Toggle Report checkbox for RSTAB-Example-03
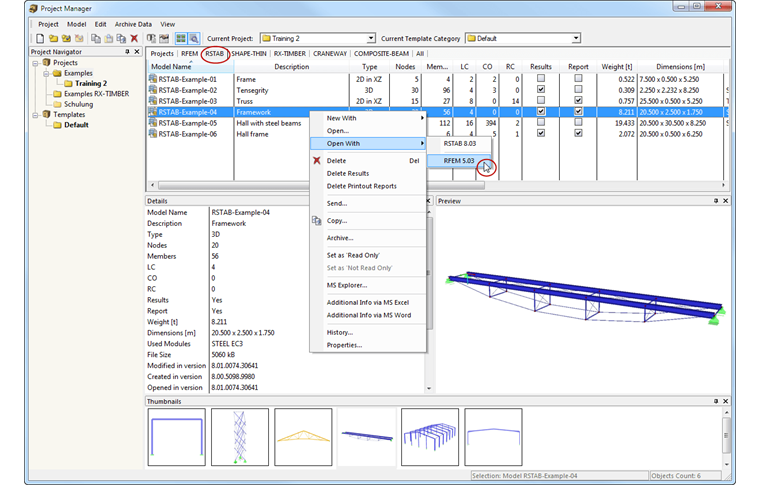Image resolution: width=760 pixels, height=485 pixels. click(578, 100)
